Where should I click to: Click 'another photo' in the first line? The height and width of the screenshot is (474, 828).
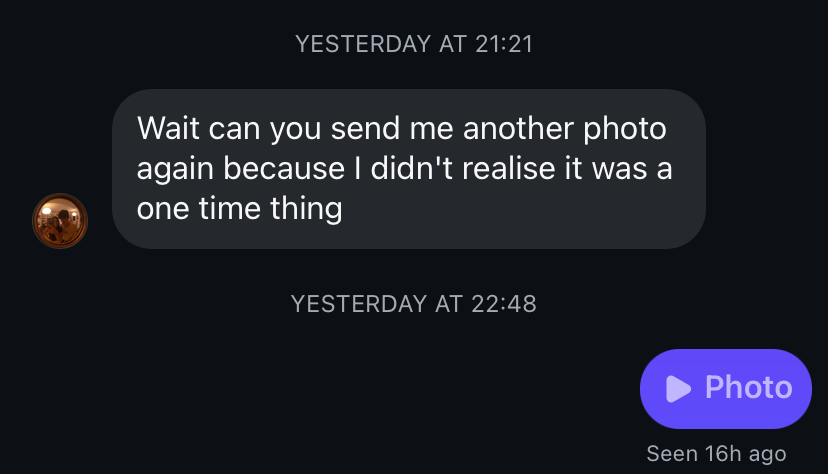(x=564, y=129)
